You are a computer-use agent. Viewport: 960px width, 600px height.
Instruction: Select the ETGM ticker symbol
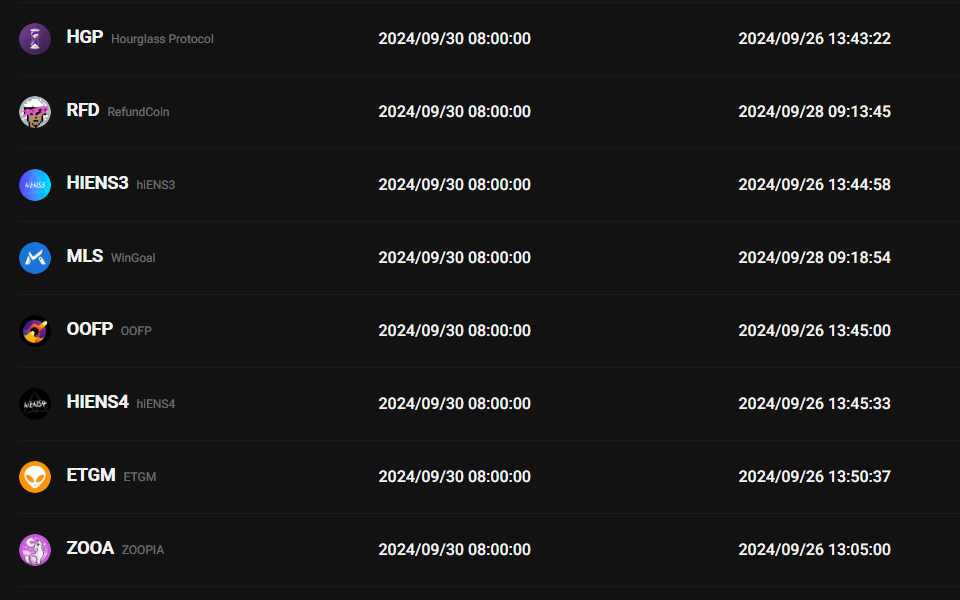(x=91, y=475)
